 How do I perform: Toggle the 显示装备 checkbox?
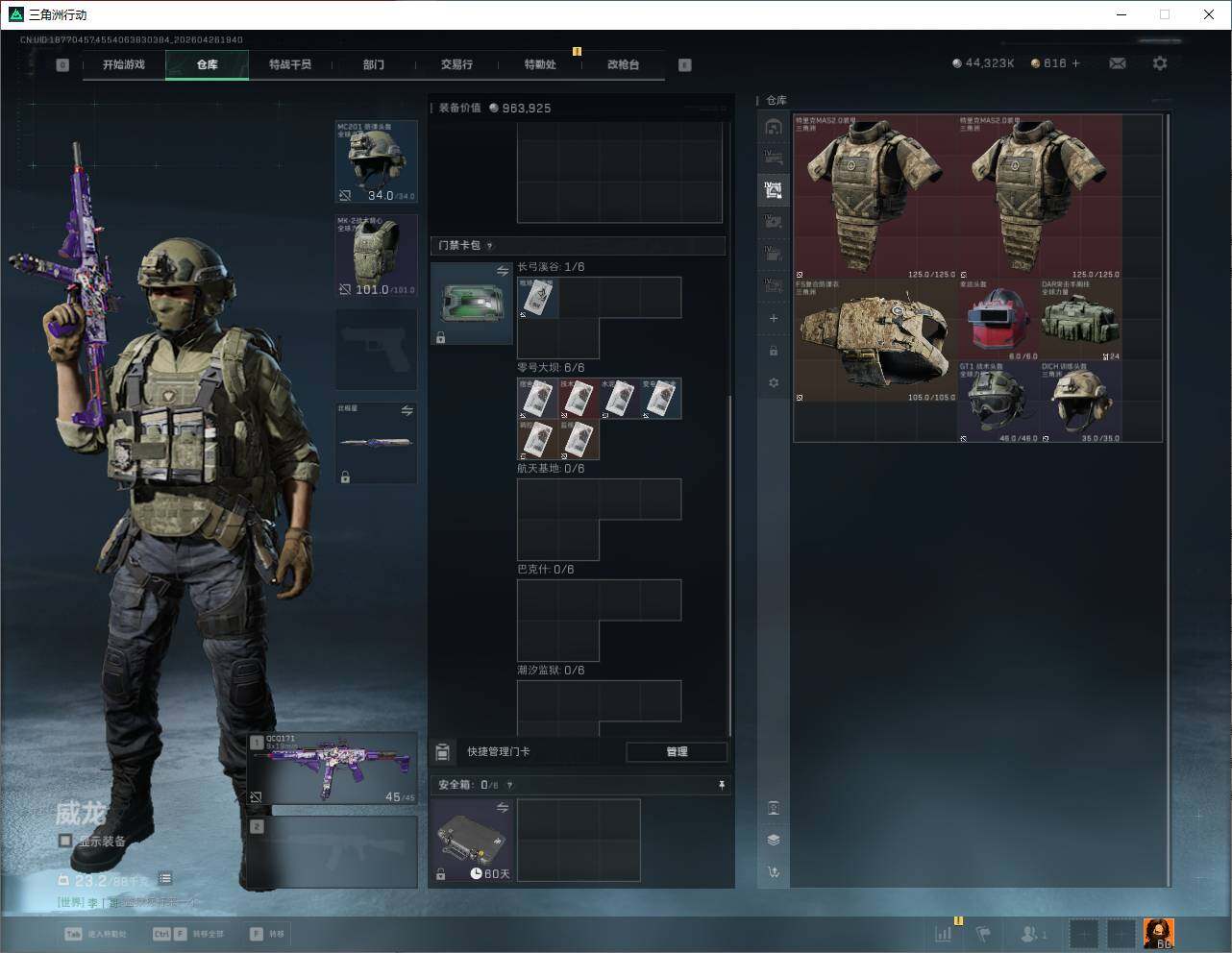click(64, 841)
